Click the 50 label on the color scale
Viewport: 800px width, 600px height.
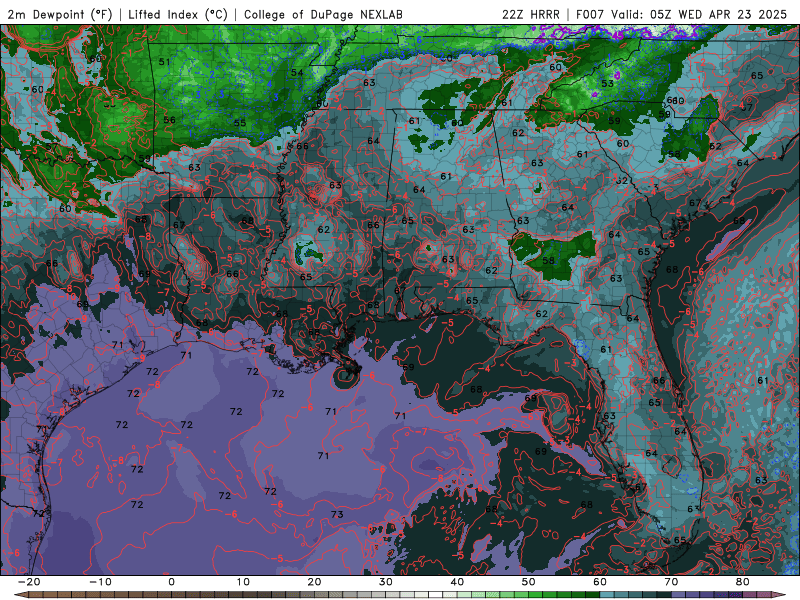(x=529, y=582)
